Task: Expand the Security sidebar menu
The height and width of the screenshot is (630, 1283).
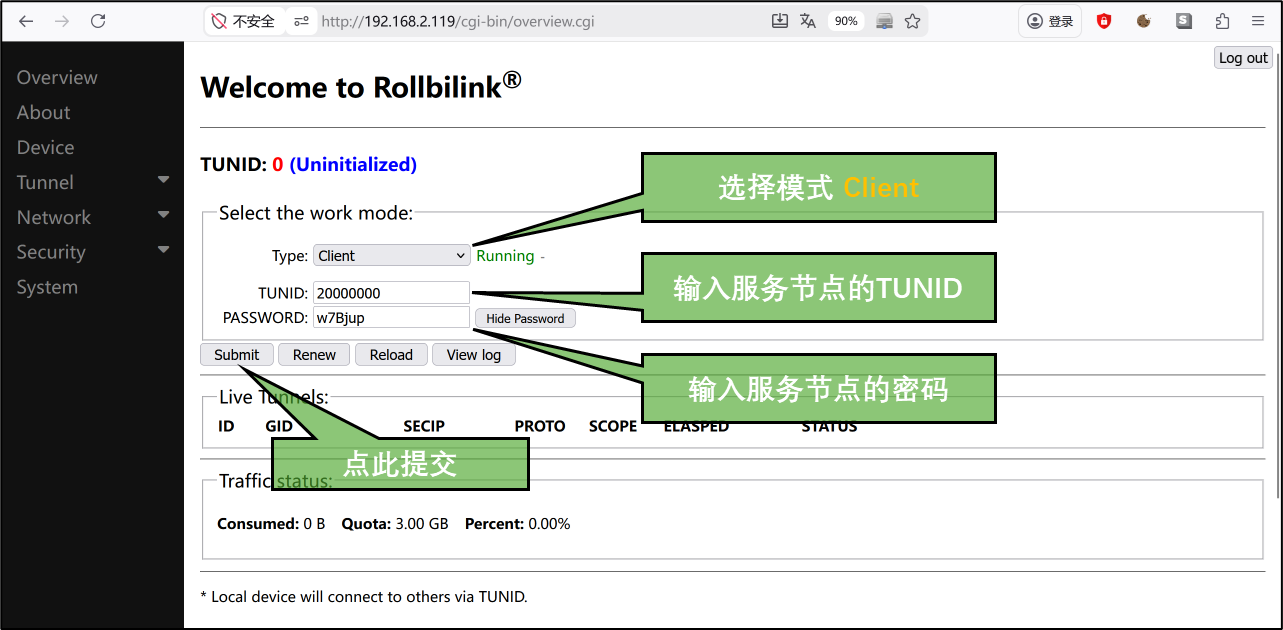Action: coord(92,252)
